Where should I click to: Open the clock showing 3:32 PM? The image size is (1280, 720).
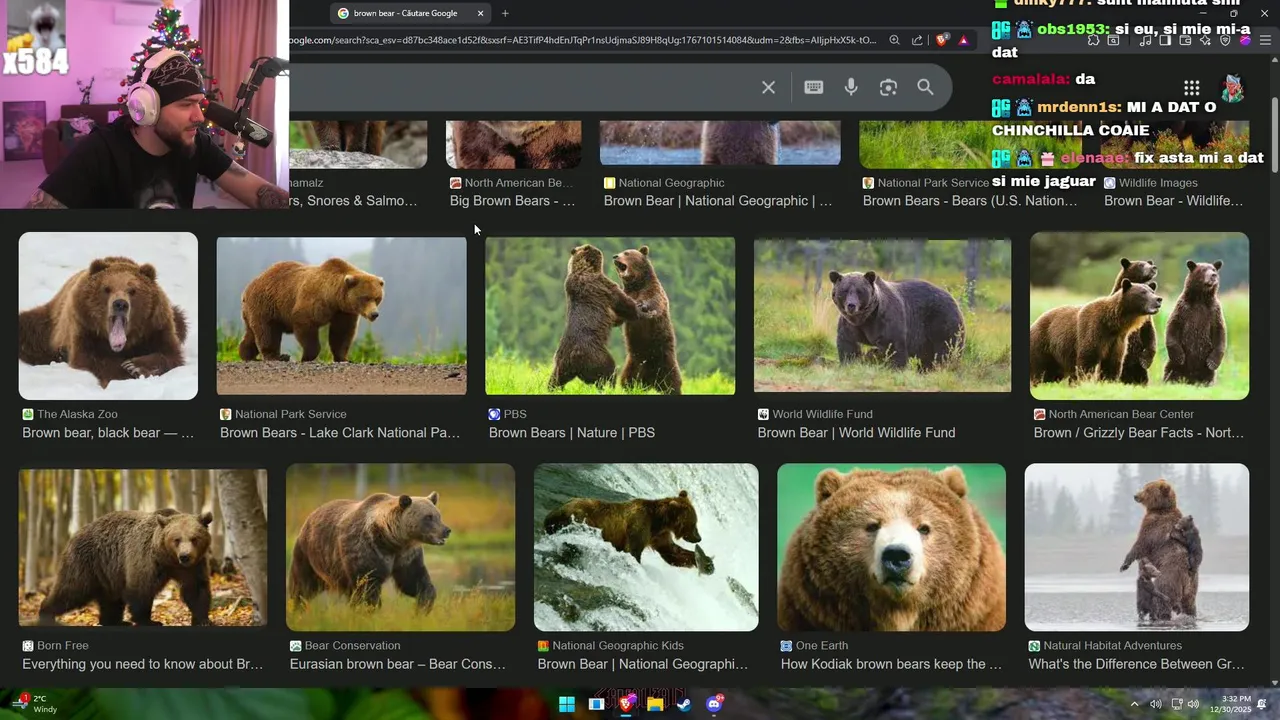pyautogui.click(x=1230, y=704)
